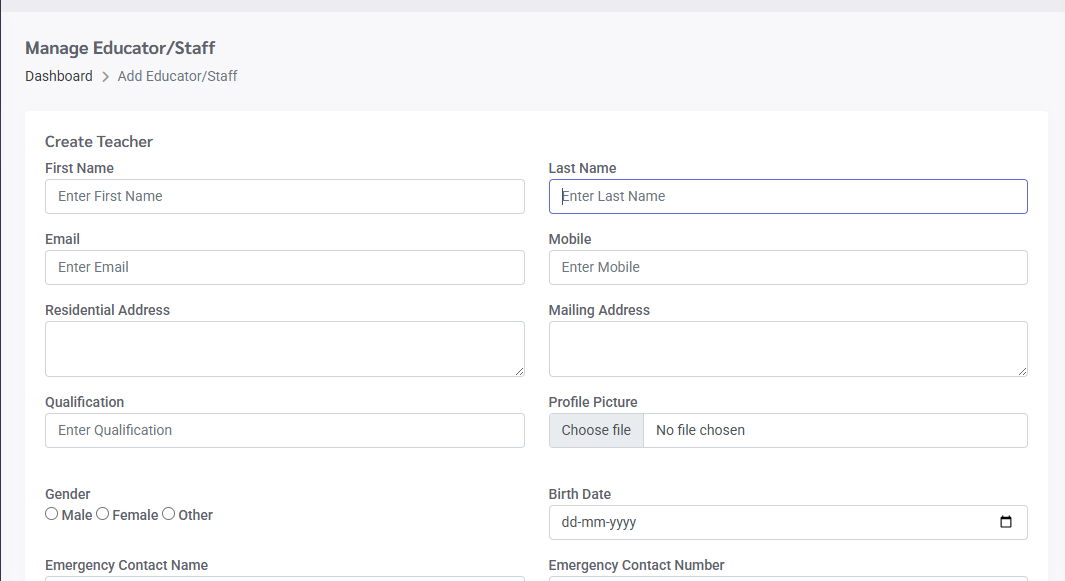Viewport: 1065px width, 581px height.
Task: Select the Female gender radio button
Action: pos(103,514)
